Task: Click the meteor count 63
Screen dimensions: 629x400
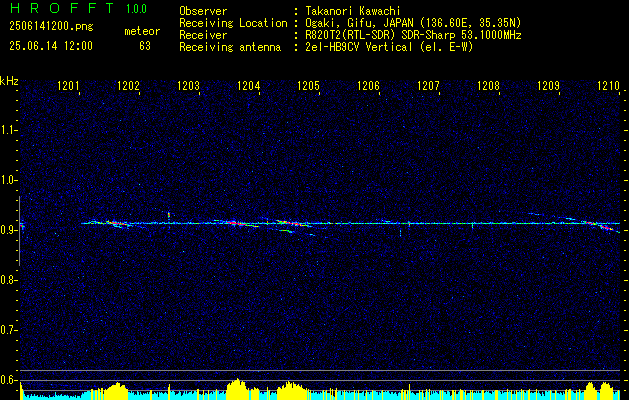Action: [145, 46]
